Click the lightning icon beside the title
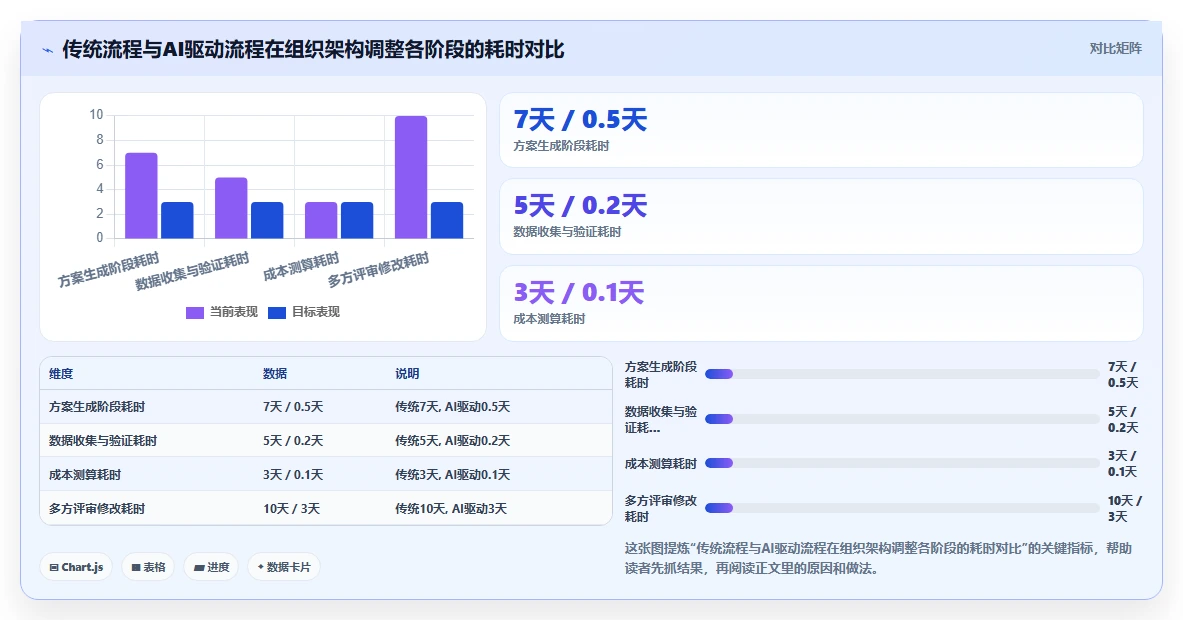1183x620 pixels. [x=48, y=51]
